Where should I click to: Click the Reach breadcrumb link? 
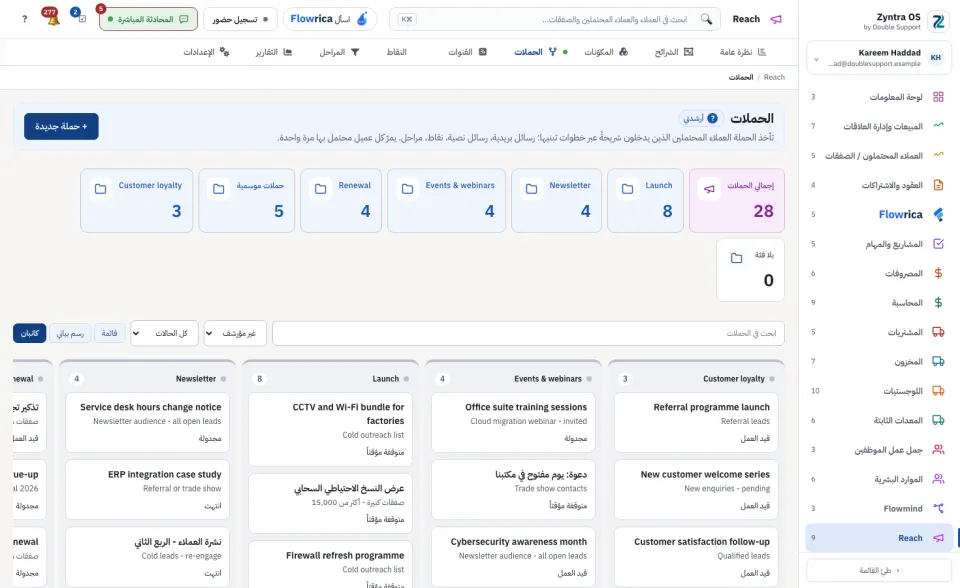pos(774,77)
